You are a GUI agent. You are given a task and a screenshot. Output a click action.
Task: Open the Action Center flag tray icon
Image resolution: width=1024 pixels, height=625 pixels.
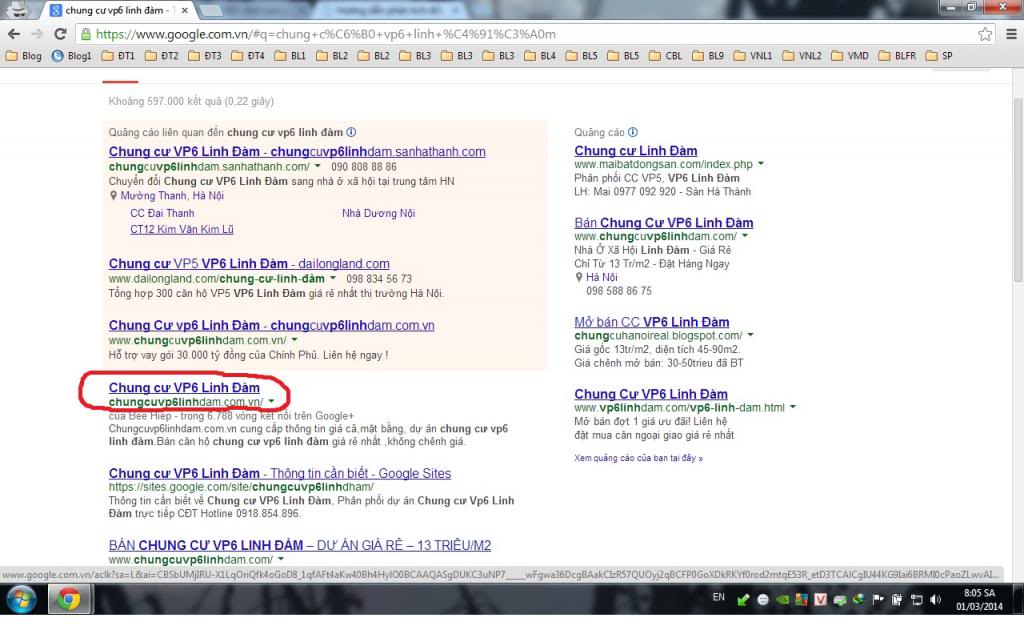pyautogui.click(x=878, y=599)
